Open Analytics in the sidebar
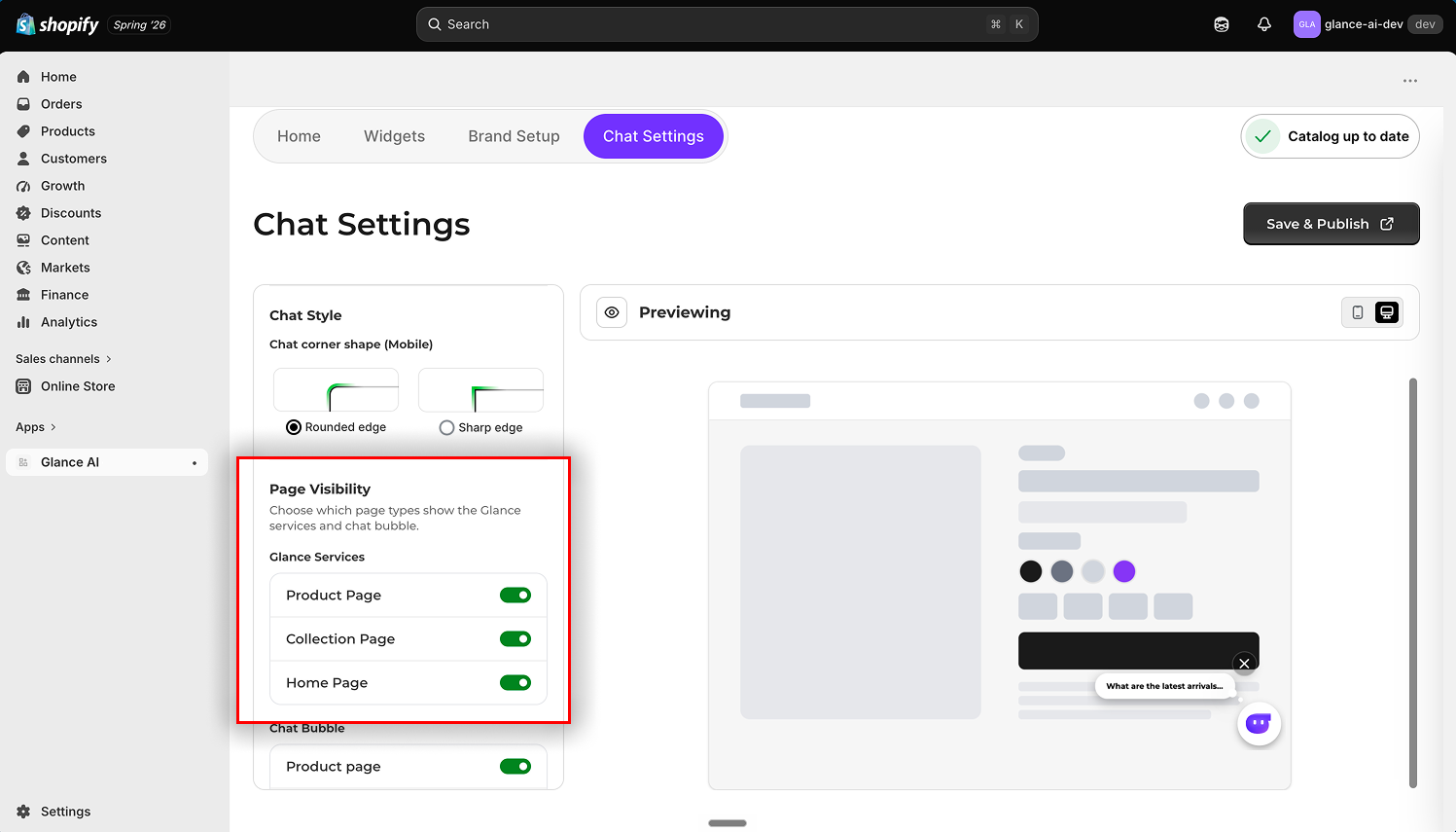This screenshot has height=832, width=1456. coord(69,322)
